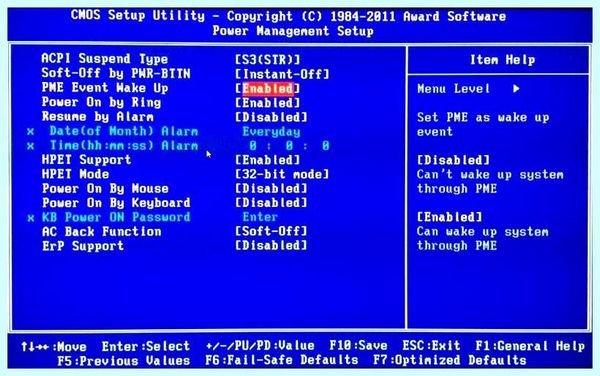
Task: Open the [32-bit mode] HPET value
Action: pos(282,174)
